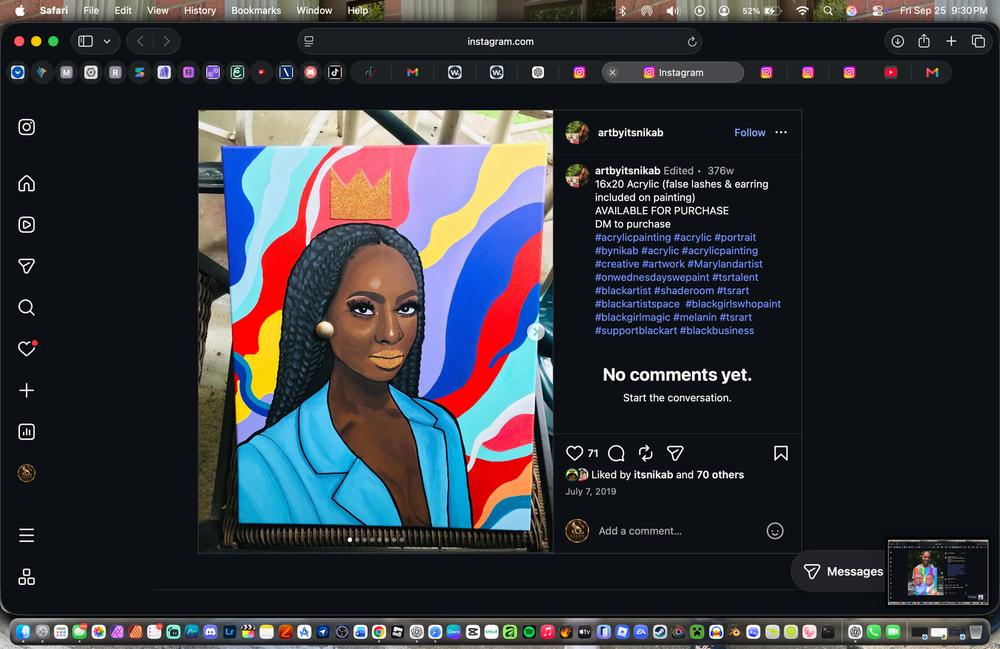Click the Instagram logo in sidebar
1000x649 pixels.
pos(27,127)
